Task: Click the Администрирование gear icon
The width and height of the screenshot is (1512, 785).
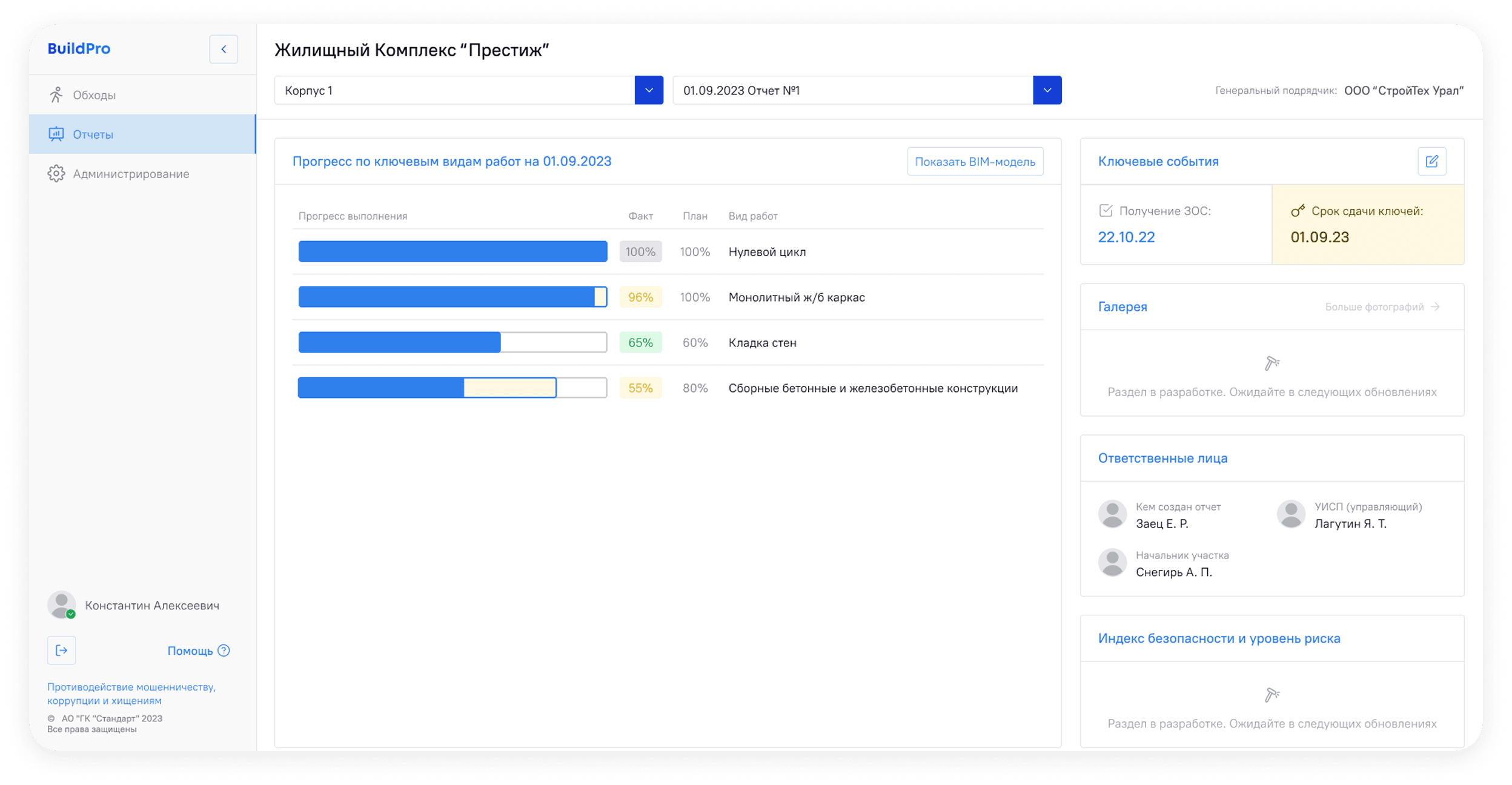Action: (56, 174)
